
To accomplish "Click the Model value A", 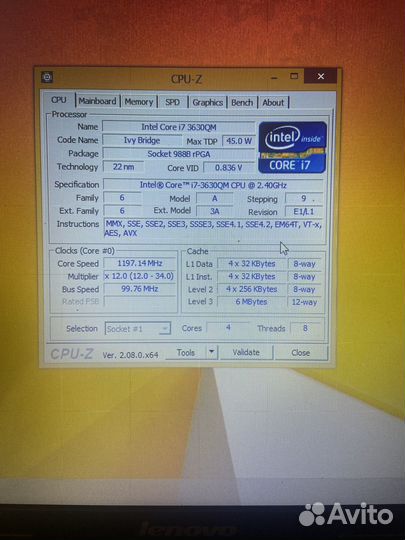I will [x=214, y=198].
